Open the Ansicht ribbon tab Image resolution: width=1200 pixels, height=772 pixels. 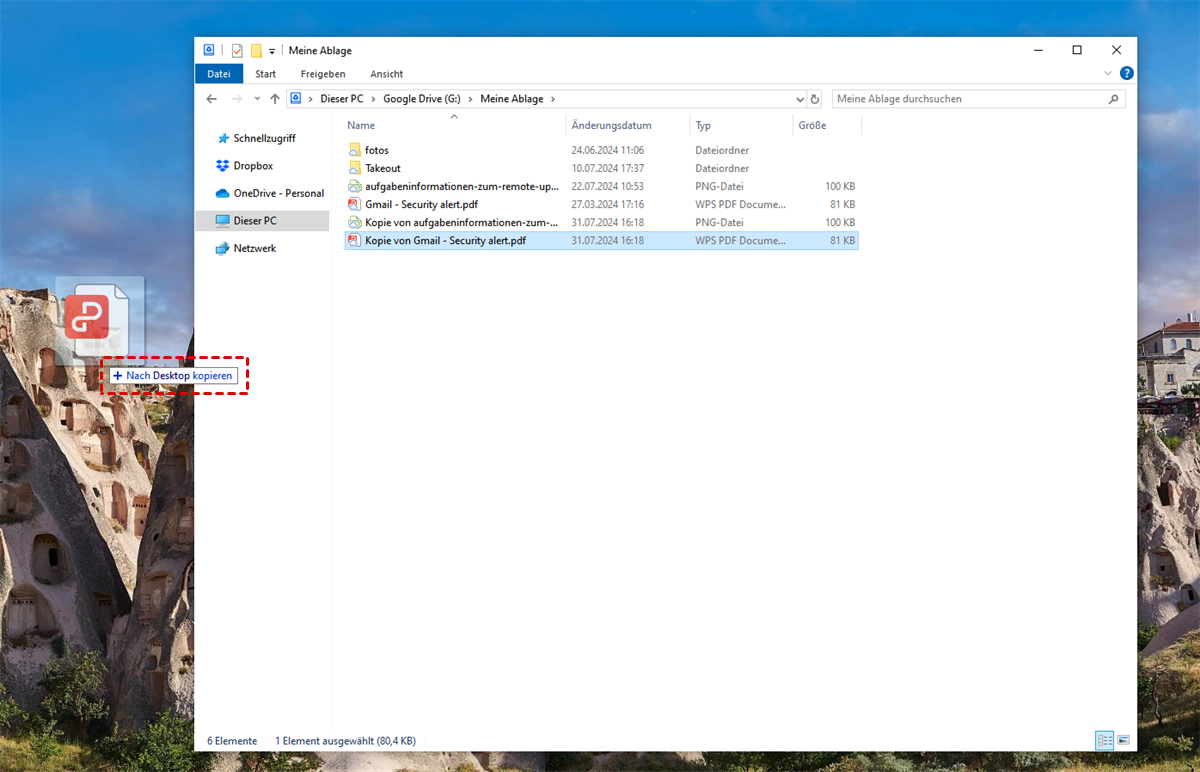pos(386,74)
